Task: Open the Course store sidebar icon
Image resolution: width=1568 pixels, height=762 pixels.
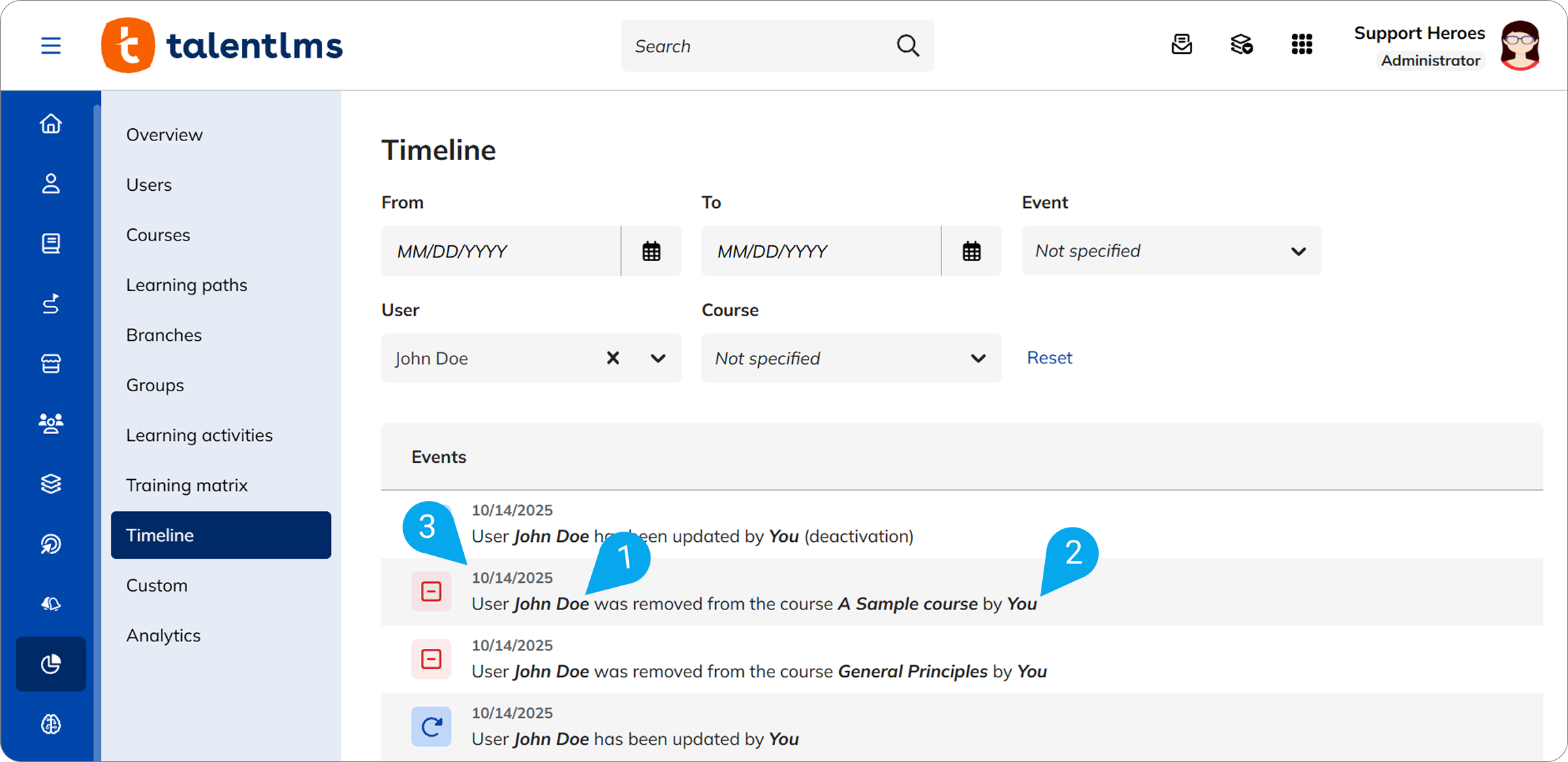Action: (x=51, y=363)
